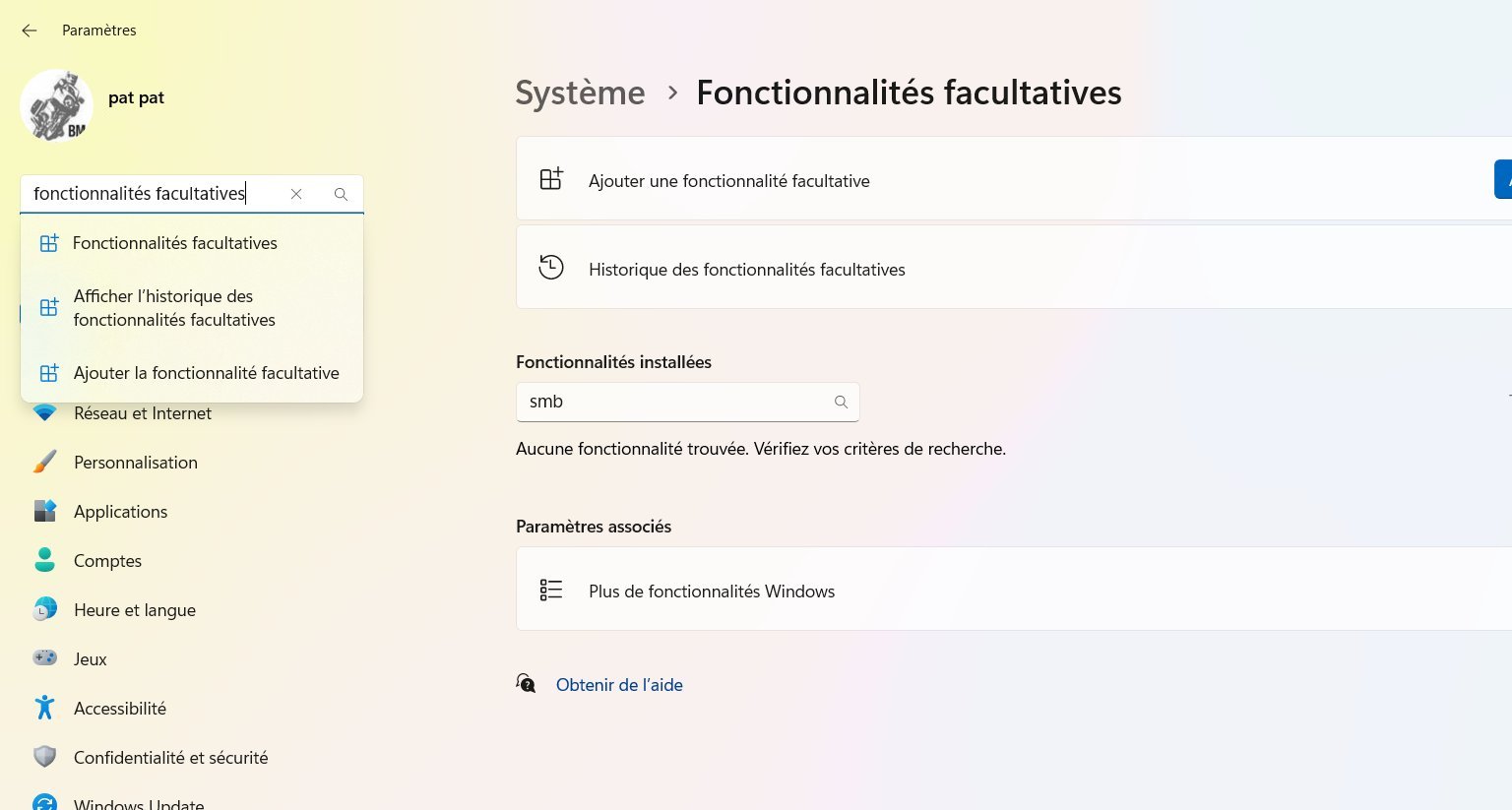Select the 'Fonctionnalités facultatives' search suggestion

175,243
